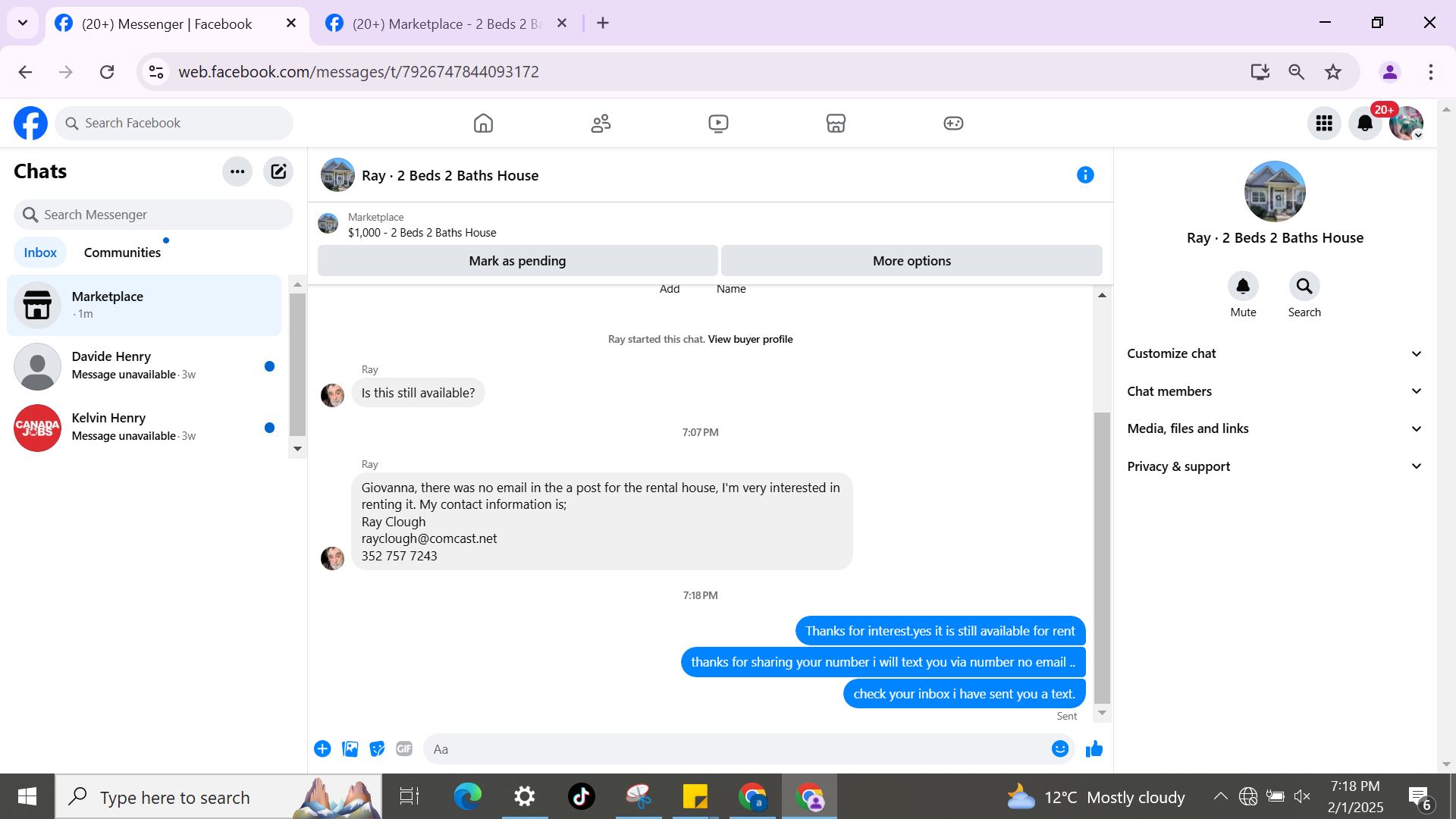The width and height of the screenshot is (1456, 819).
Task: Switch to the Communities tab
Action: [122, 253]
